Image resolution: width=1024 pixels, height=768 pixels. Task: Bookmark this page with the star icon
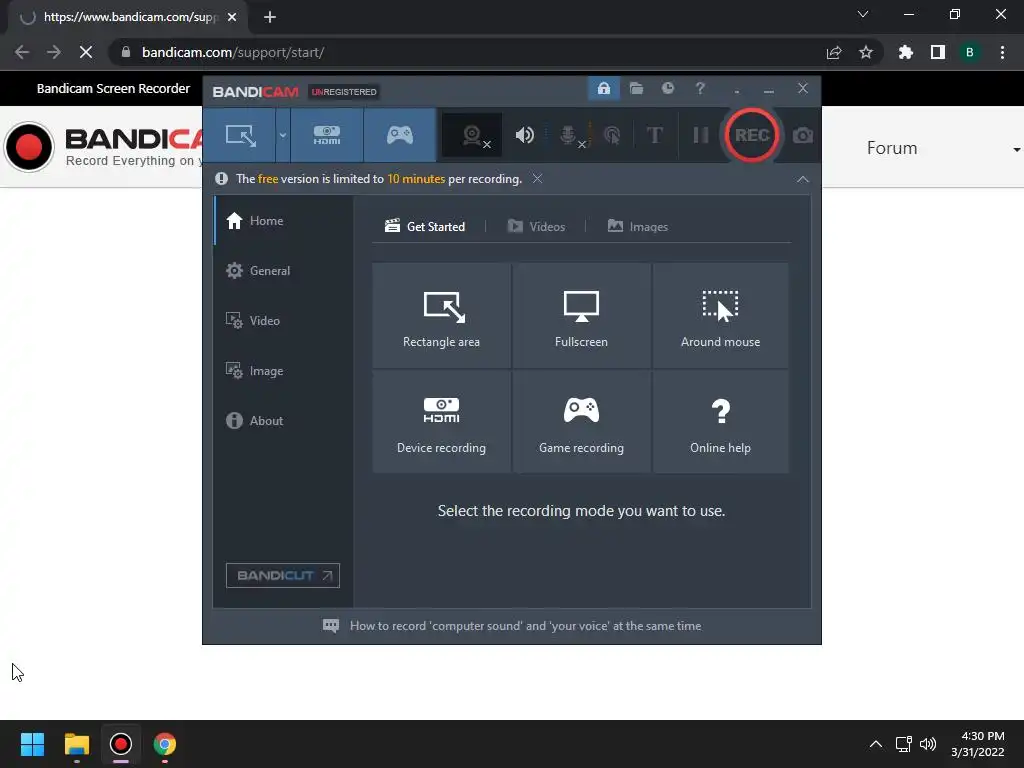tap(865, 52)
